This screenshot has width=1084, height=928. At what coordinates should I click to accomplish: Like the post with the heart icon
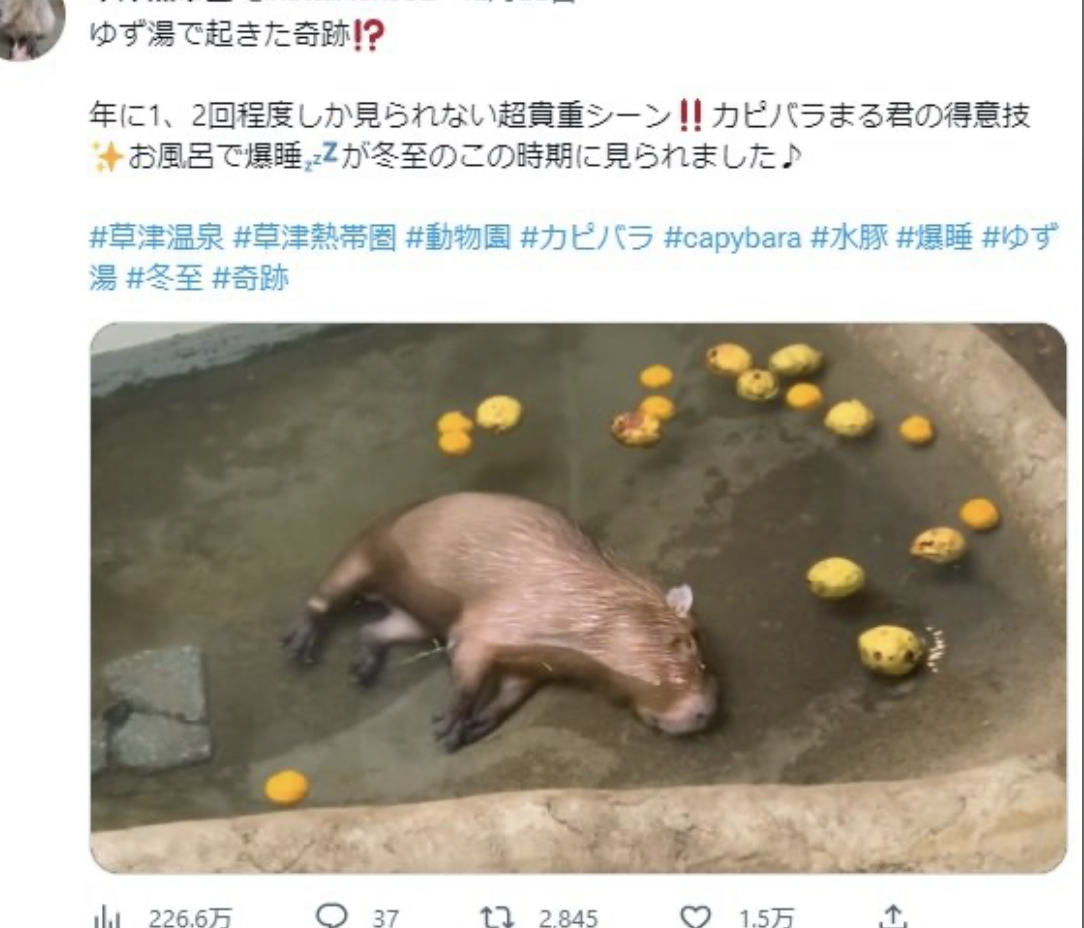click(695, 917)
